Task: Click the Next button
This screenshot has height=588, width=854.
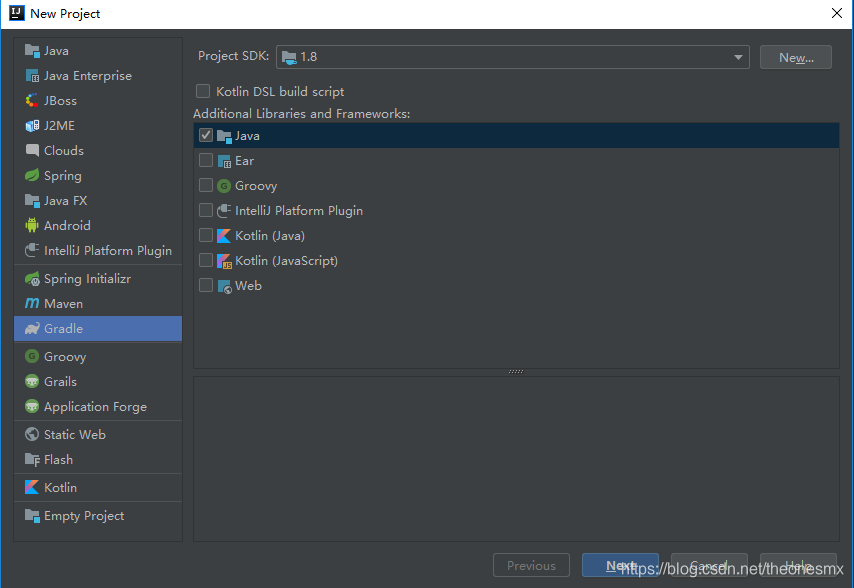Action: [x=620, y=565]
